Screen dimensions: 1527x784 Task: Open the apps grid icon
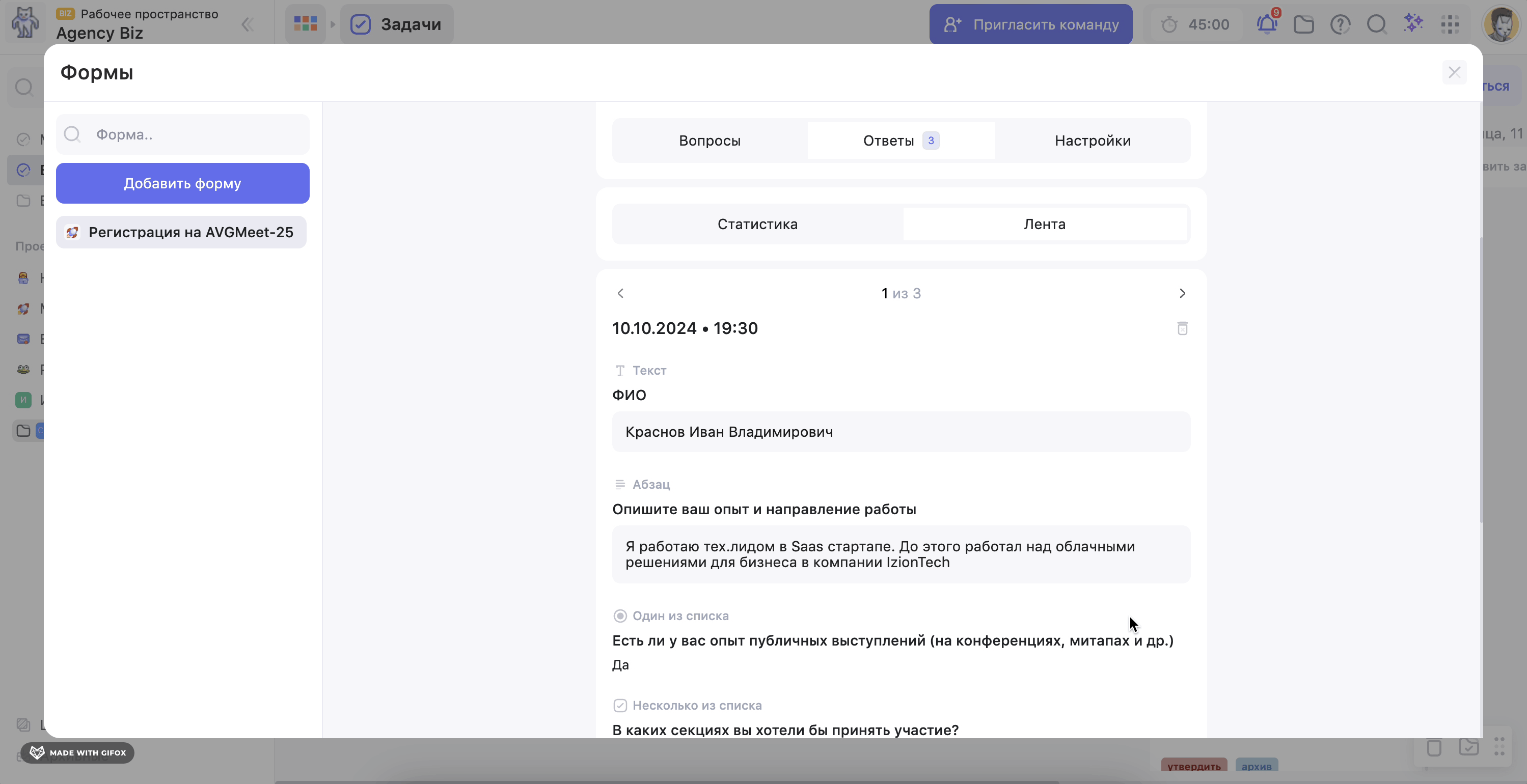click(1450, 24)
